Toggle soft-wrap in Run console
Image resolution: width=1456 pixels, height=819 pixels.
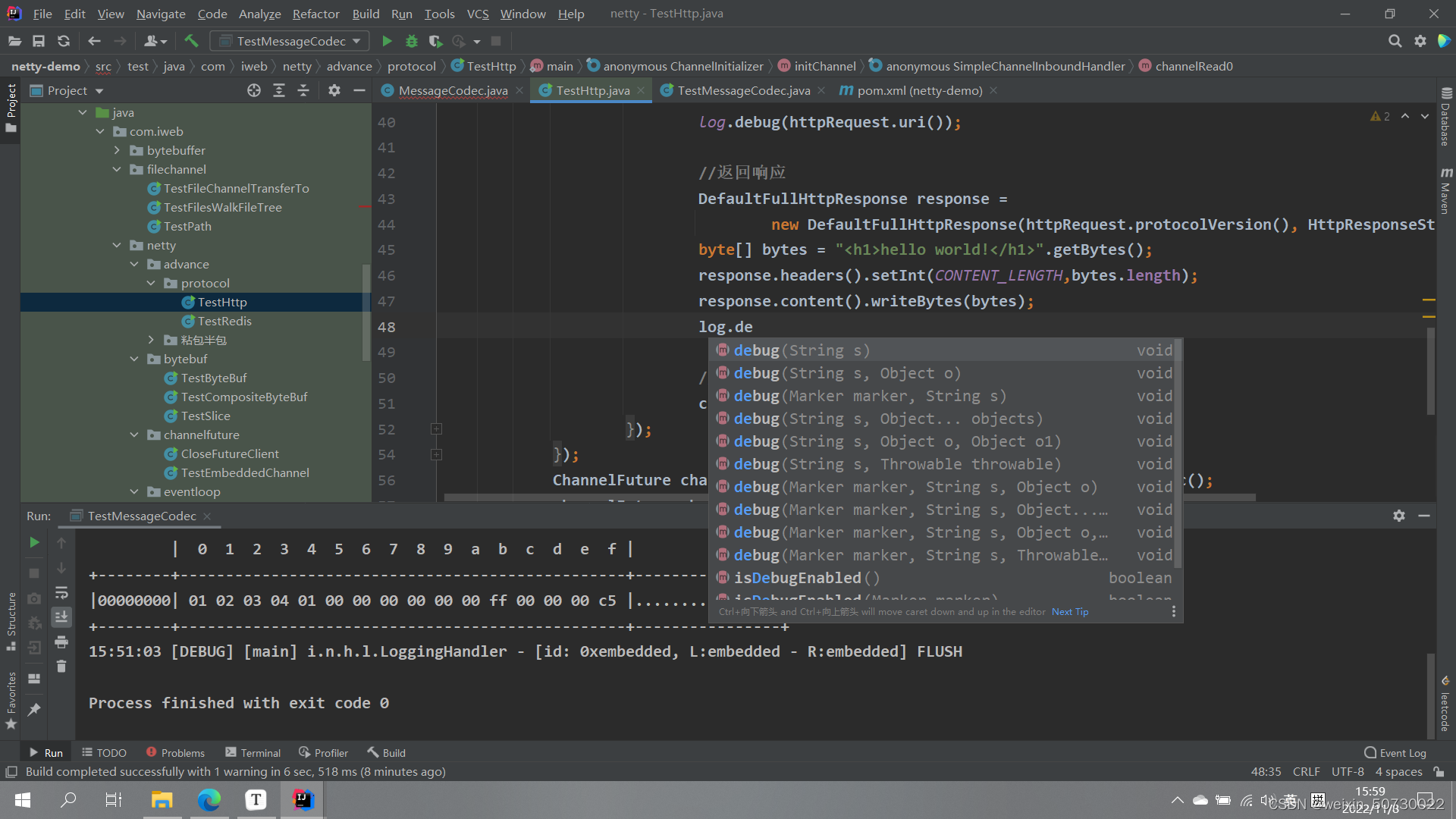[61, 593]
